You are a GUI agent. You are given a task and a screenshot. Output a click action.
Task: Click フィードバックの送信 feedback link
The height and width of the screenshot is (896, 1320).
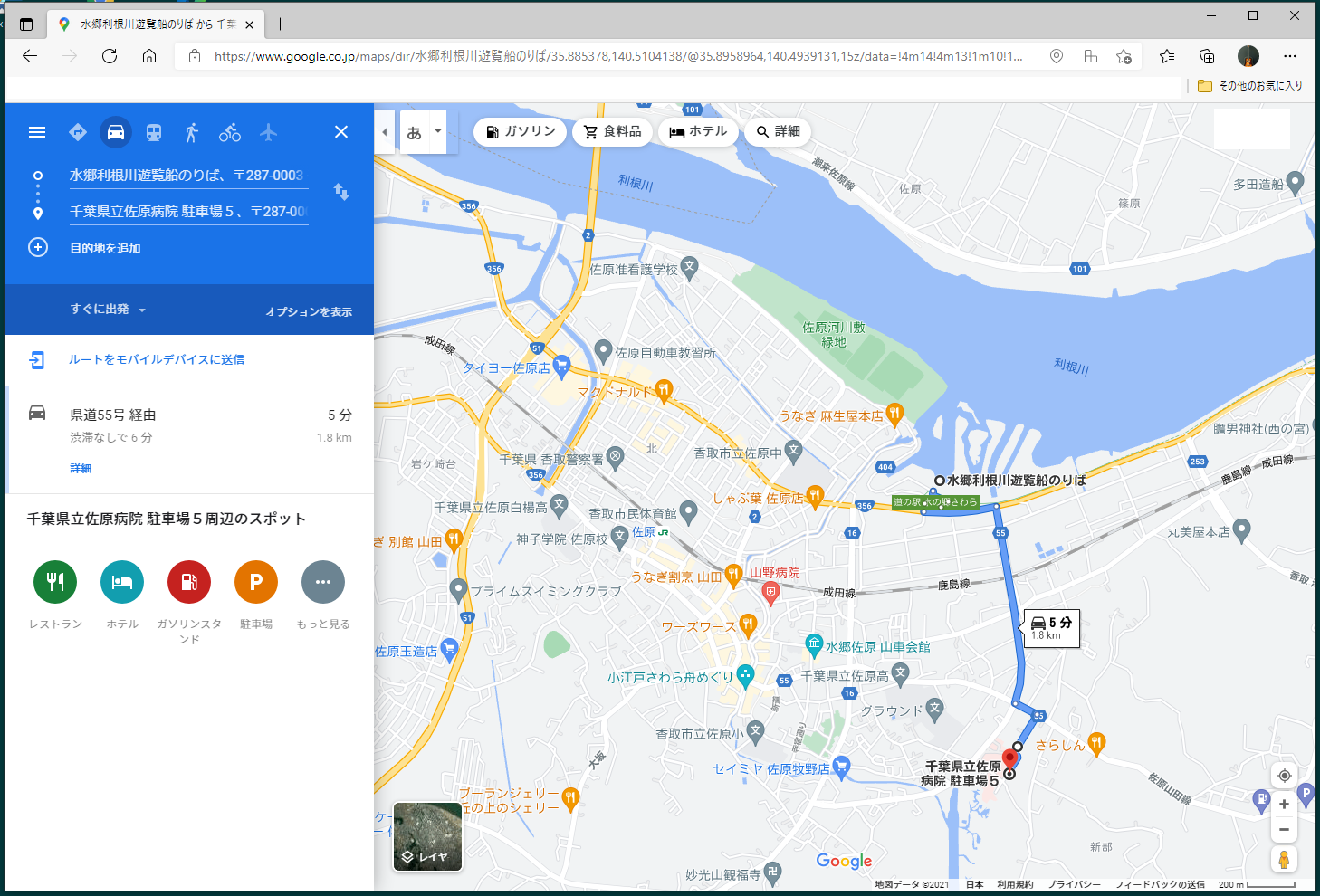pos(1160,884)
